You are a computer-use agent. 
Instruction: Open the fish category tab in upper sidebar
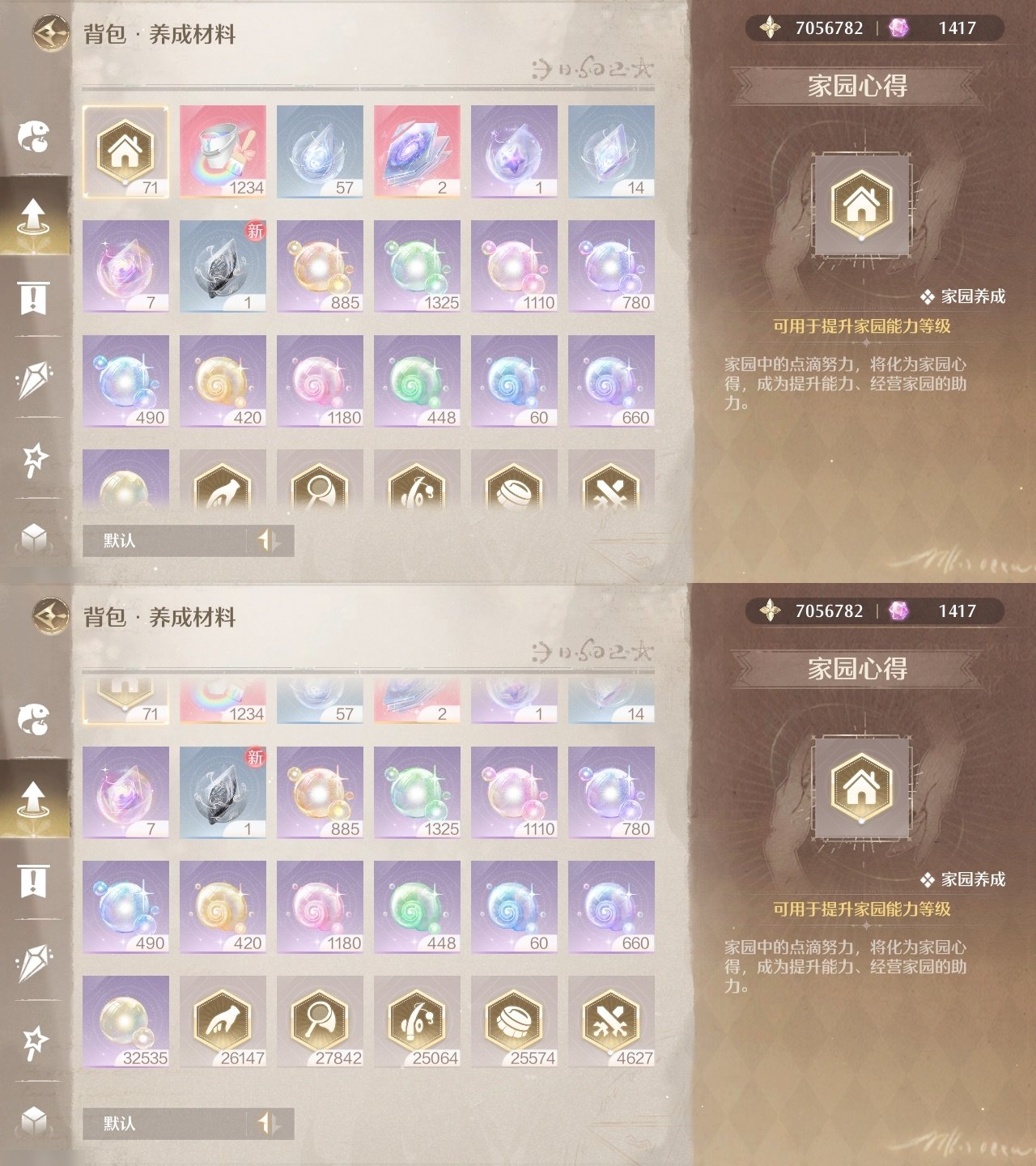tap(34, 137)
